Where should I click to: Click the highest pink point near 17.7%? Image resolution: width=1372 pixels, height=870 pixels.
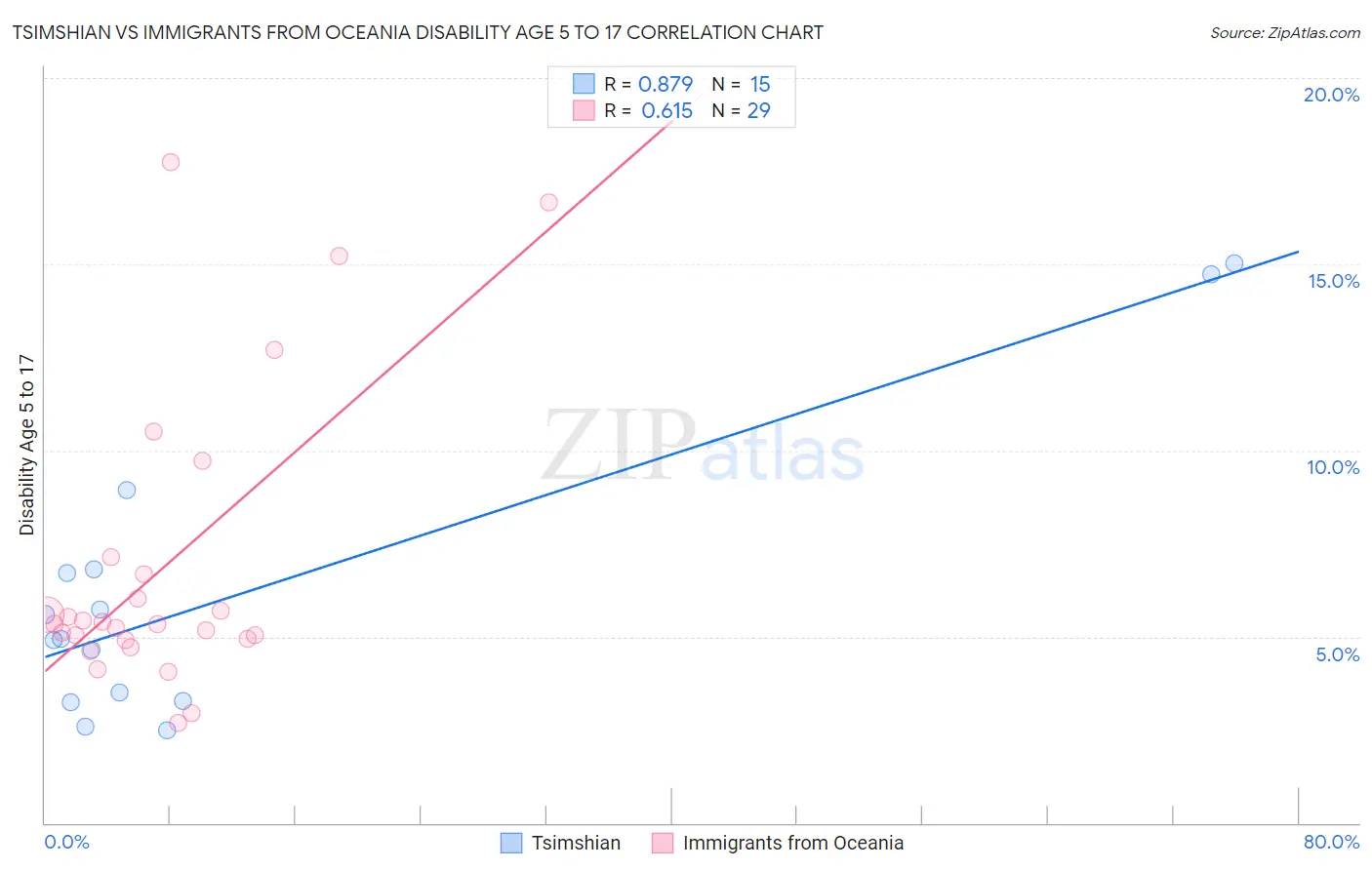click(x=171, y=162)
